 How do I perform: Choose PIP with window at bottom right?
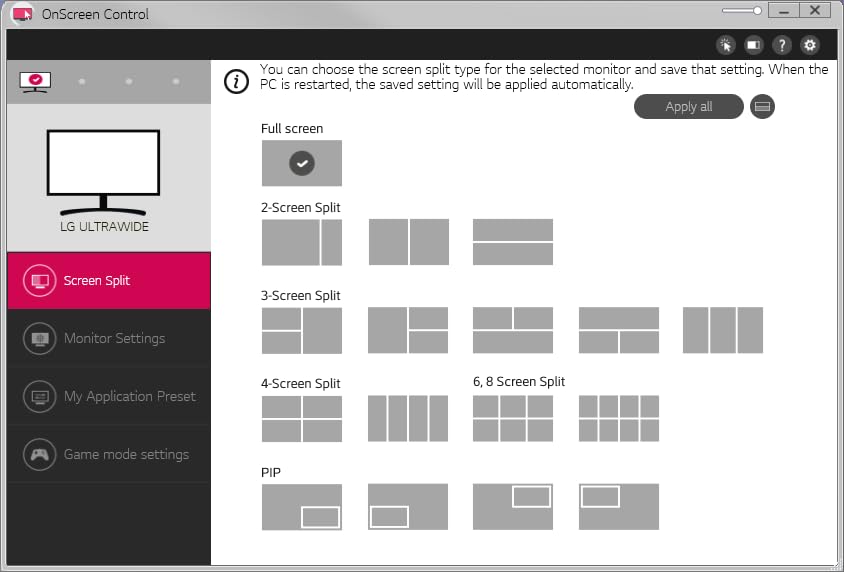[301, 507]
